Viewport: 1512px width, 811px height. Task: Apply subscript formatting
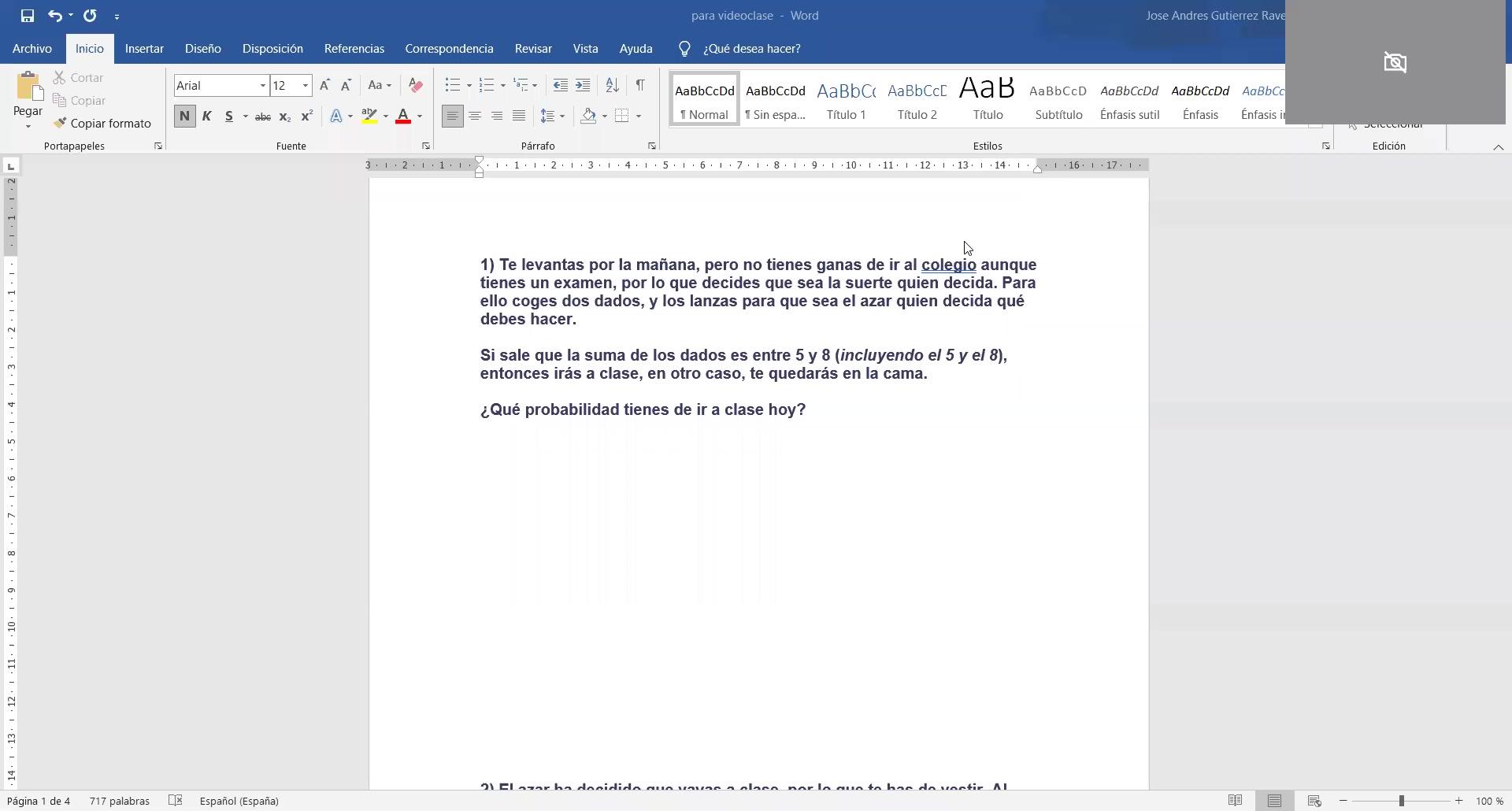(x=285, y=117)
